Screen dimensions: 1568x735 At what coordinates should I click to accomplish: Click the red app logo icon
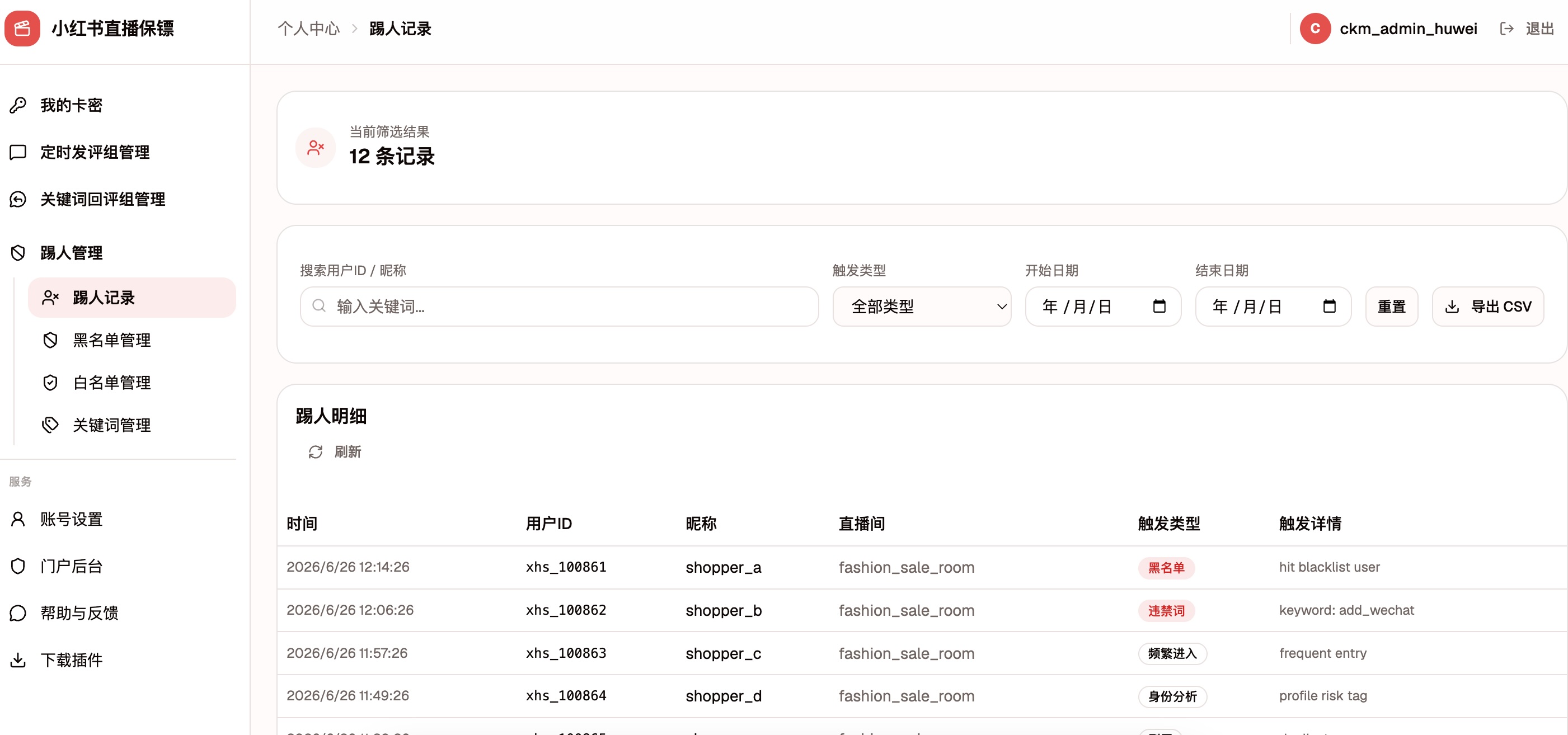click(22, 29)
